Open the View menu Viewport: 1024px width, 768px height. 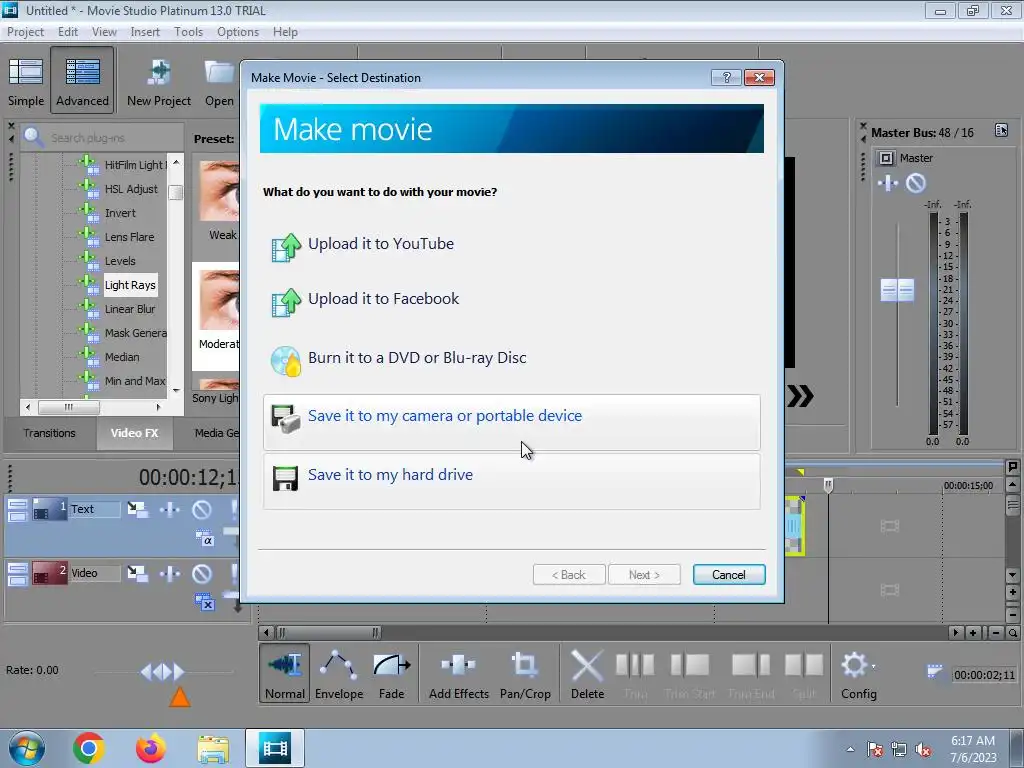pyautogui.click(x=104, y=32)
